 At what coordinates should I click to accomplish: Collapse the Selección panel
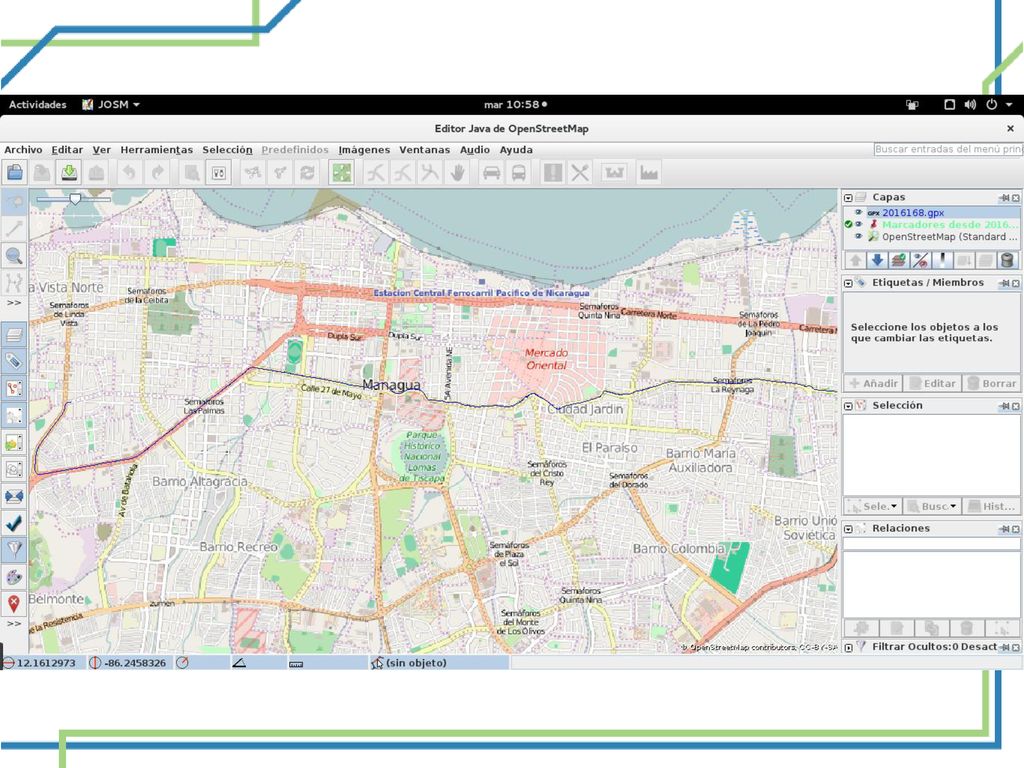848,406
